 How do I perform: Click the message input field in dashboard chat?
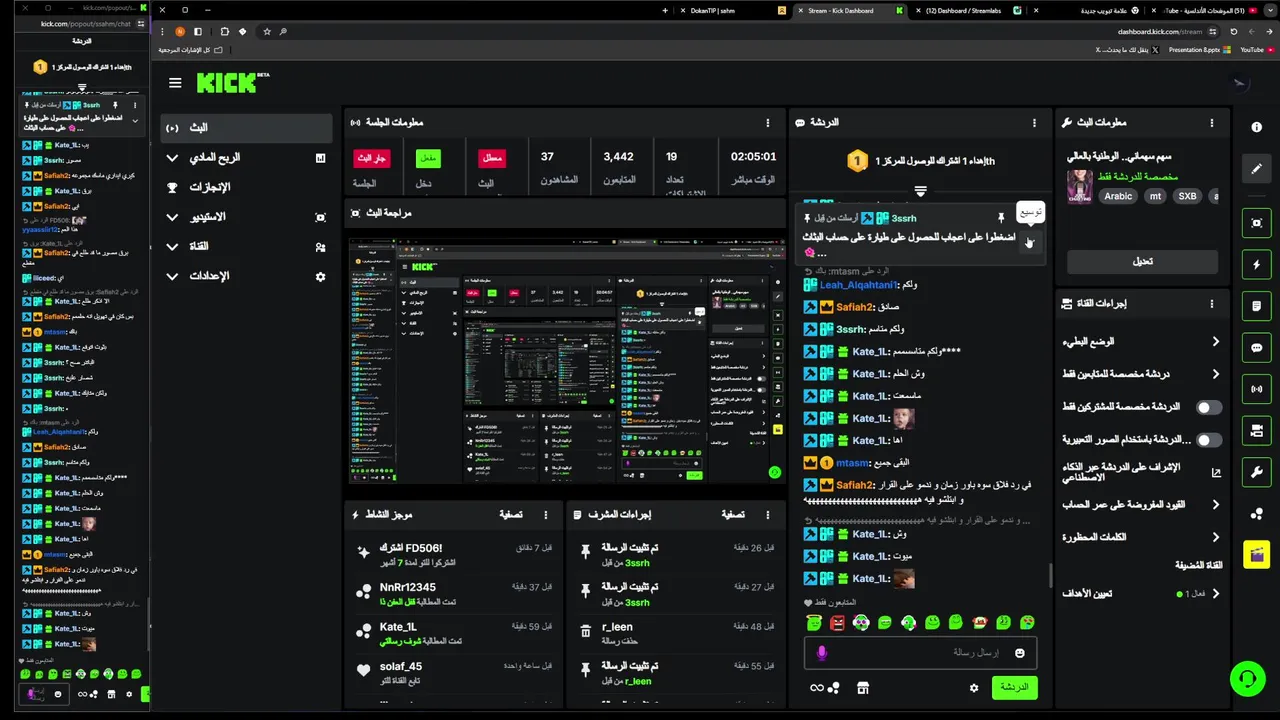920,653
